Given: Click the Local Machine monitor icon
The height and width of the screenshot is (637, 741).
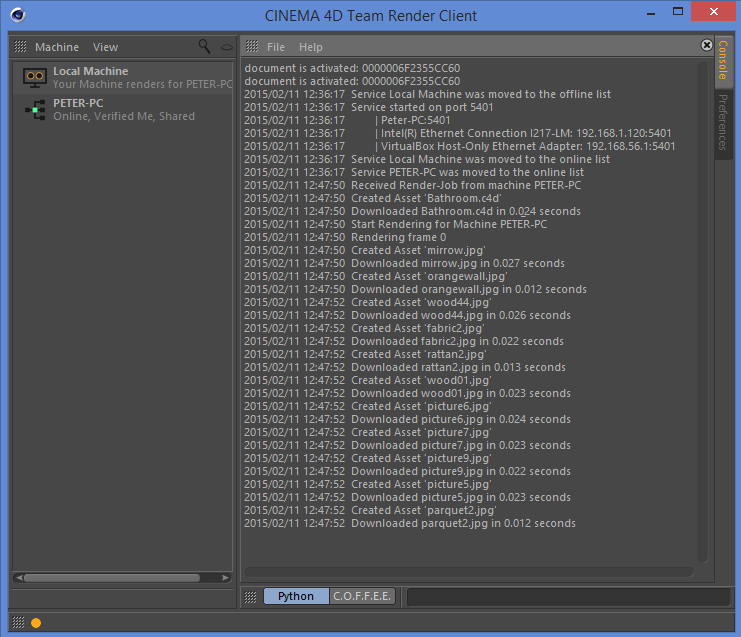Looking at the screenshot, I should point(35,77).
